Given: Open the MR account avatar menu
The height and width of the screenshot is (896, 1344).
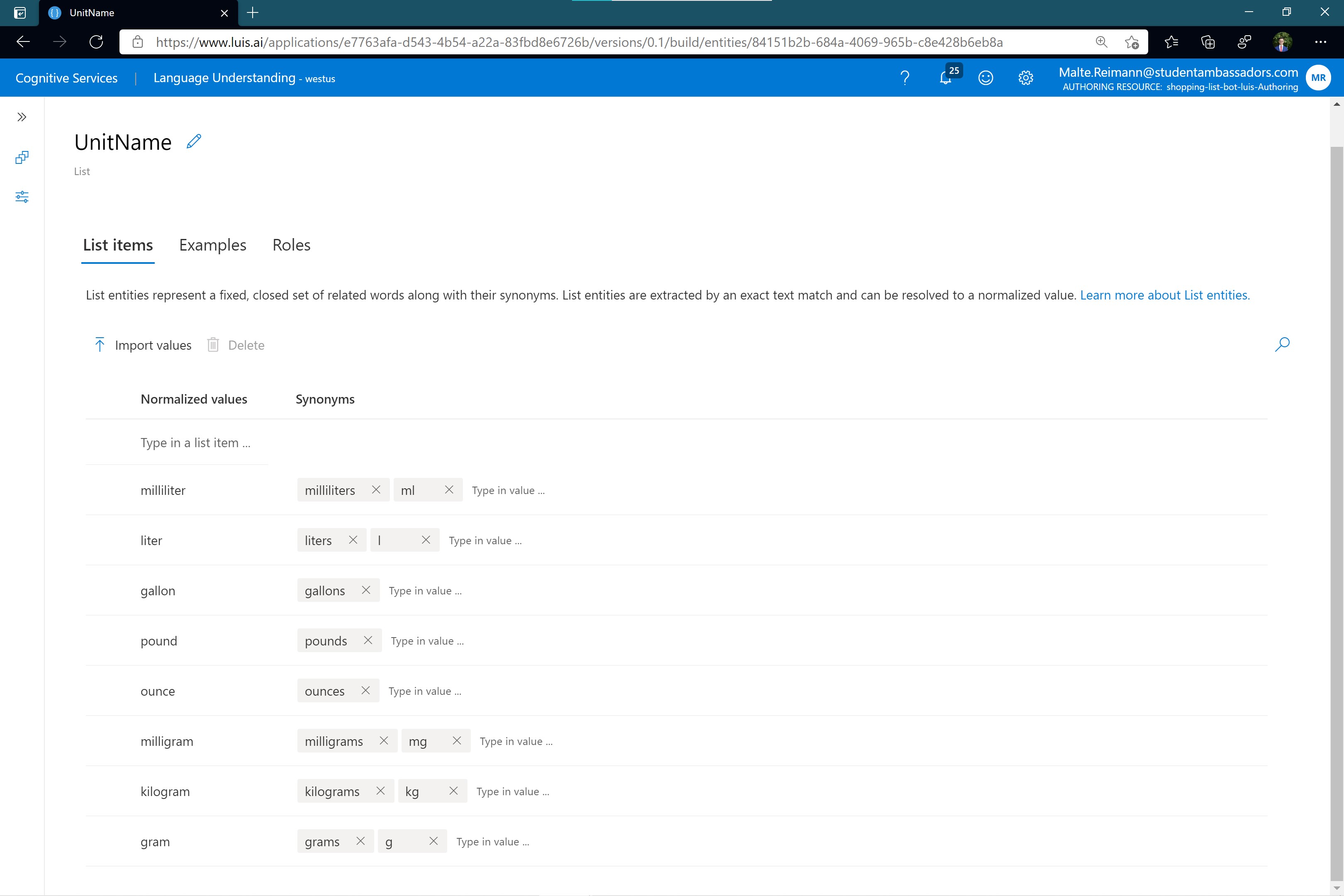Looking at the screenshot, I should 1318,78.
